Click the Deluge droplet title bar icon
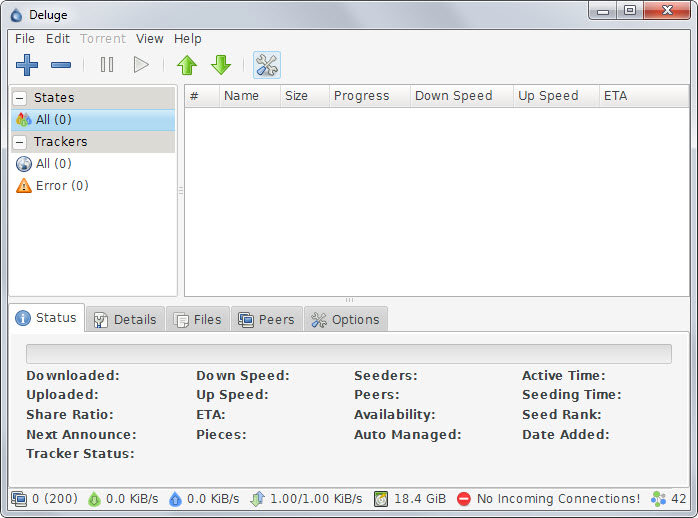The width and height of the screenshot is (698, 518). [16, 15]
